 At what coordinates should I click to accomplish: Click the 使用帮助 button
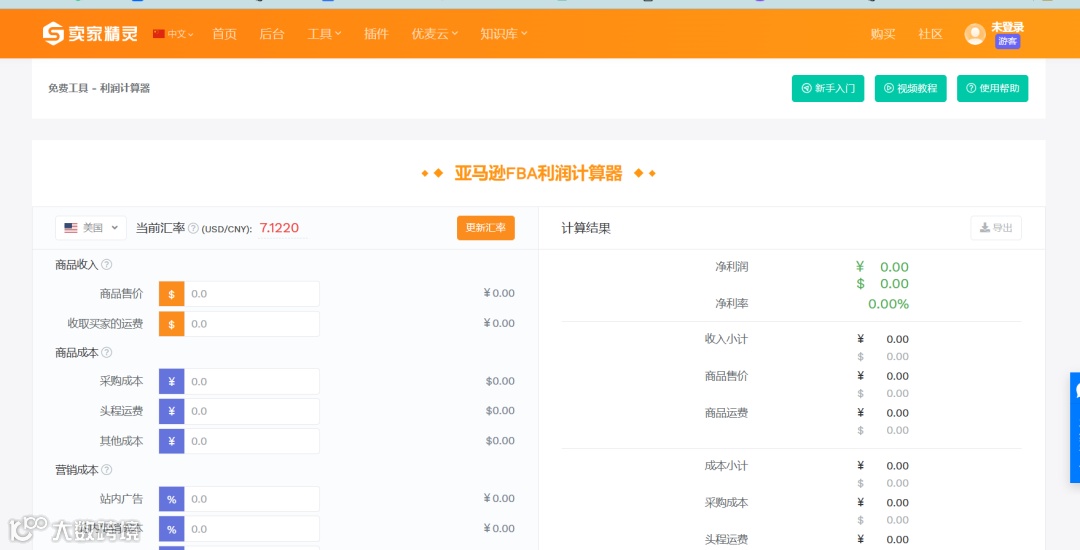tap(993, 88)
